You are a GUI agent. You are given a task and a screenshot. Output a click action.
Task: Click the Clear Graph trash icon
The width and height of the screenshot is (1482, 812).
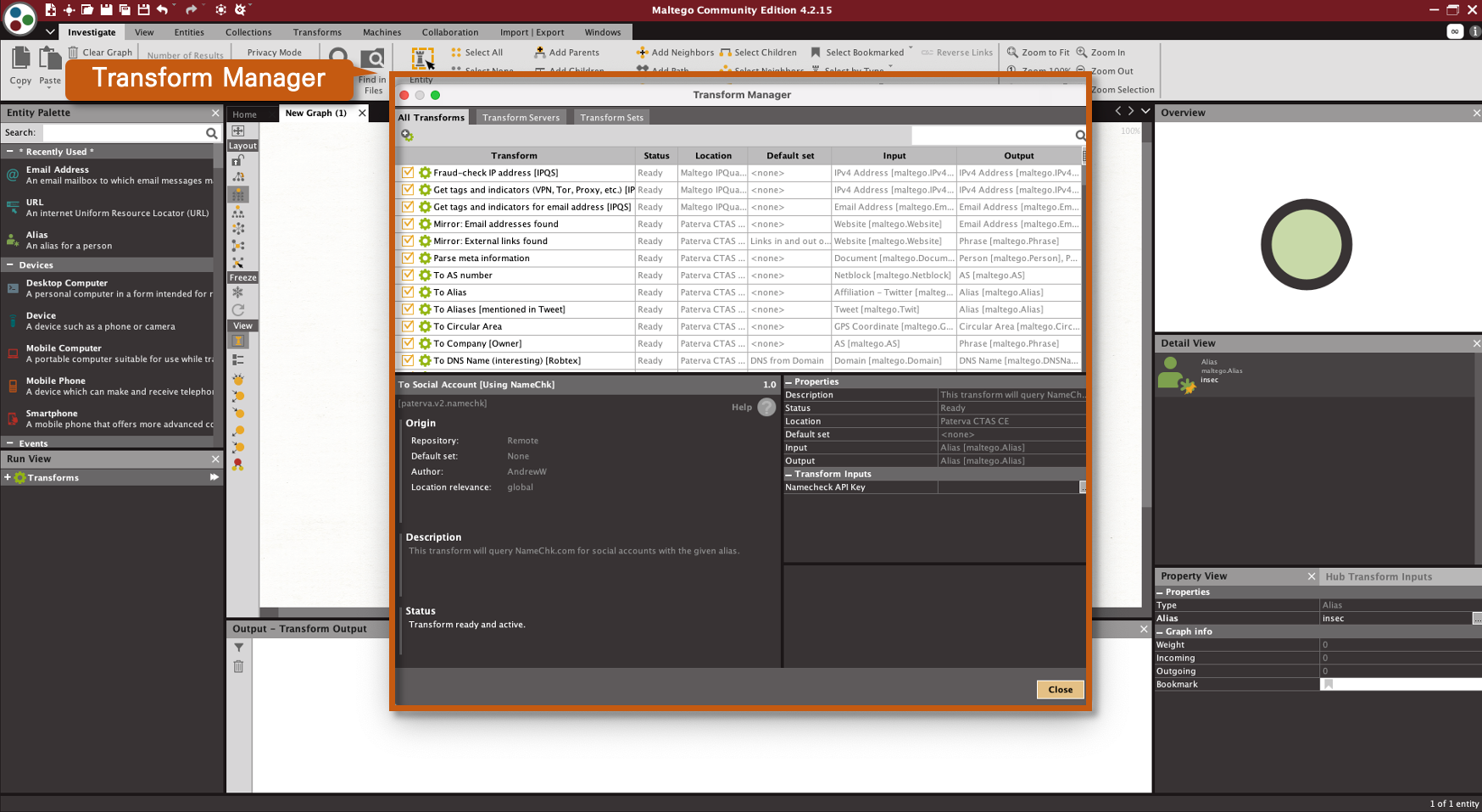74,53
